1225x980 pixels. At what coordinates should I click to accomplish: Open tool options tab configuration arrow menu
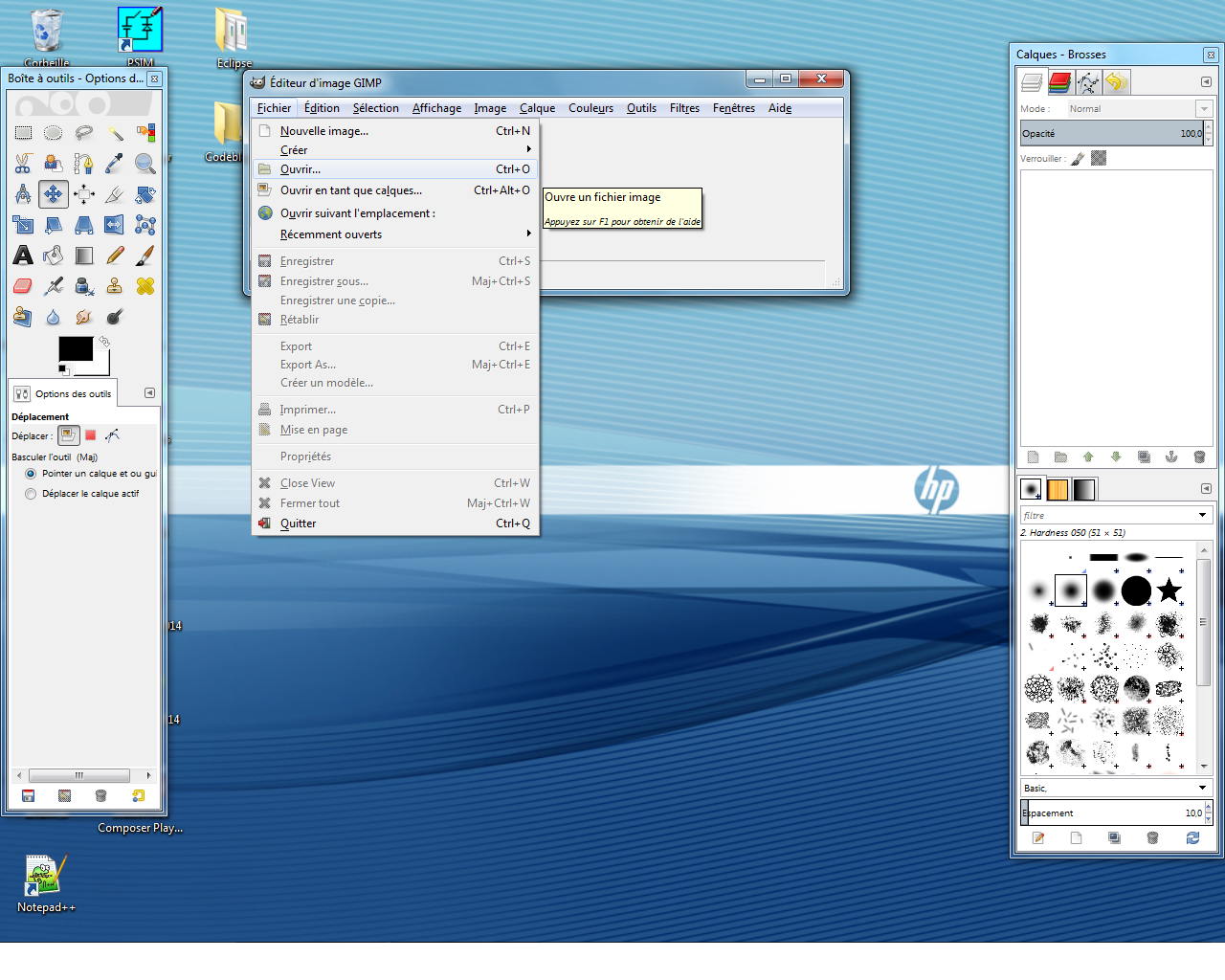pyautogui.click(x=149, y=393)
